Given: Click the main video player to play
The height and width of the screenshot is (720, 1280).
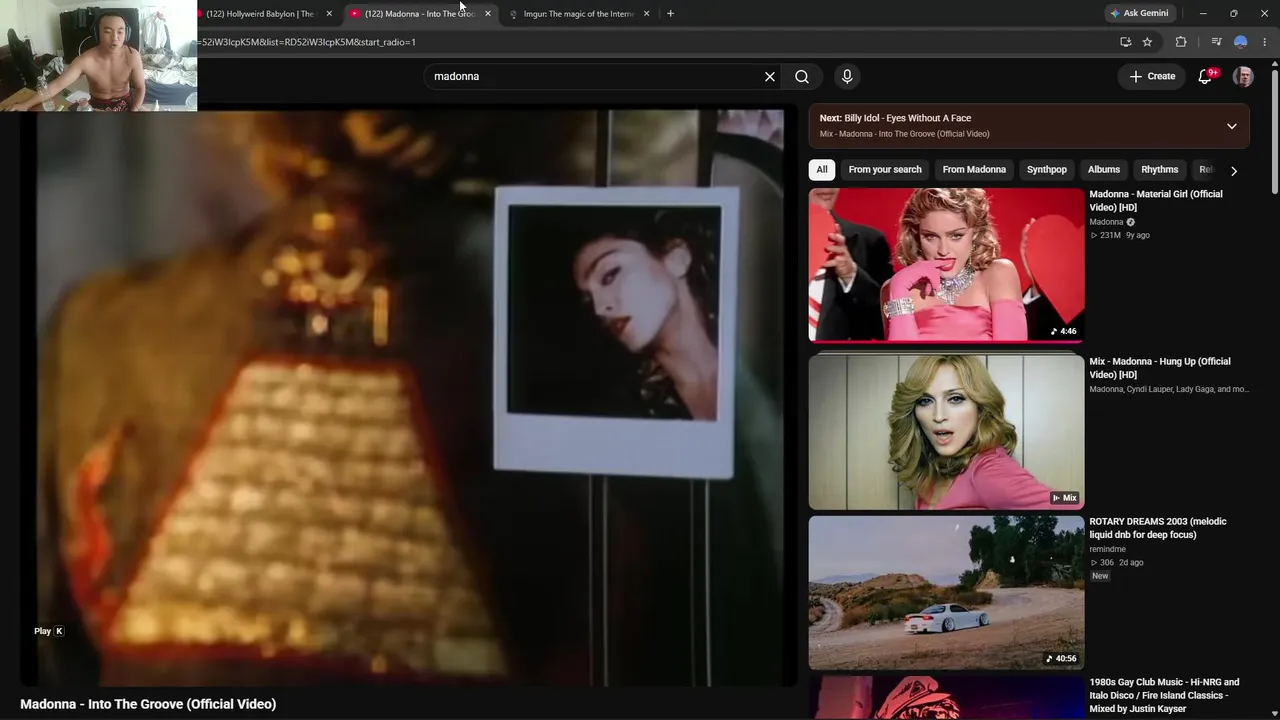Looking at the screenshot, I should coord(410,398).
